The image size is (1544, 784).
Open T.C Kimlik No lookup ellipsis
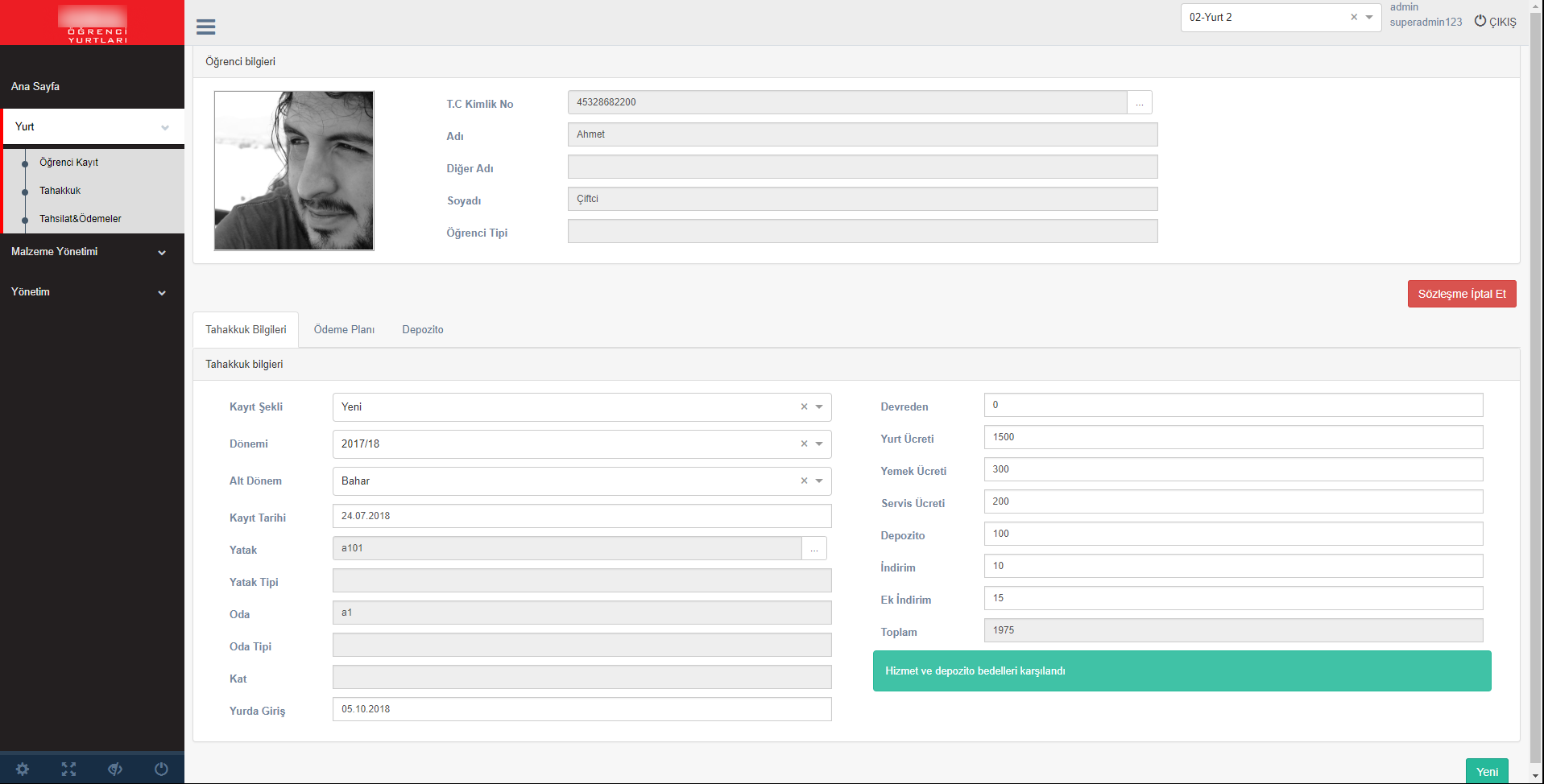tap(1139, 102)
